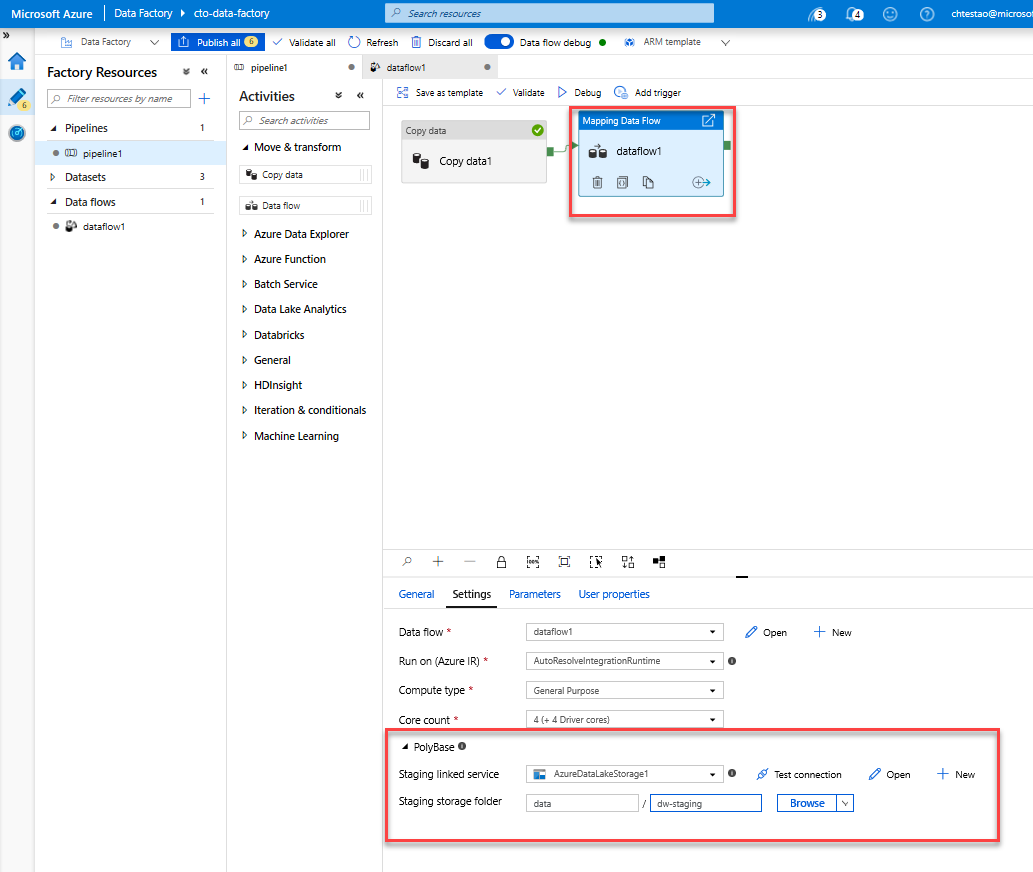This screenshot has width=1033, height=872.
Task: Open Data Factory source dropdown
Action: (x=154, y=42)
